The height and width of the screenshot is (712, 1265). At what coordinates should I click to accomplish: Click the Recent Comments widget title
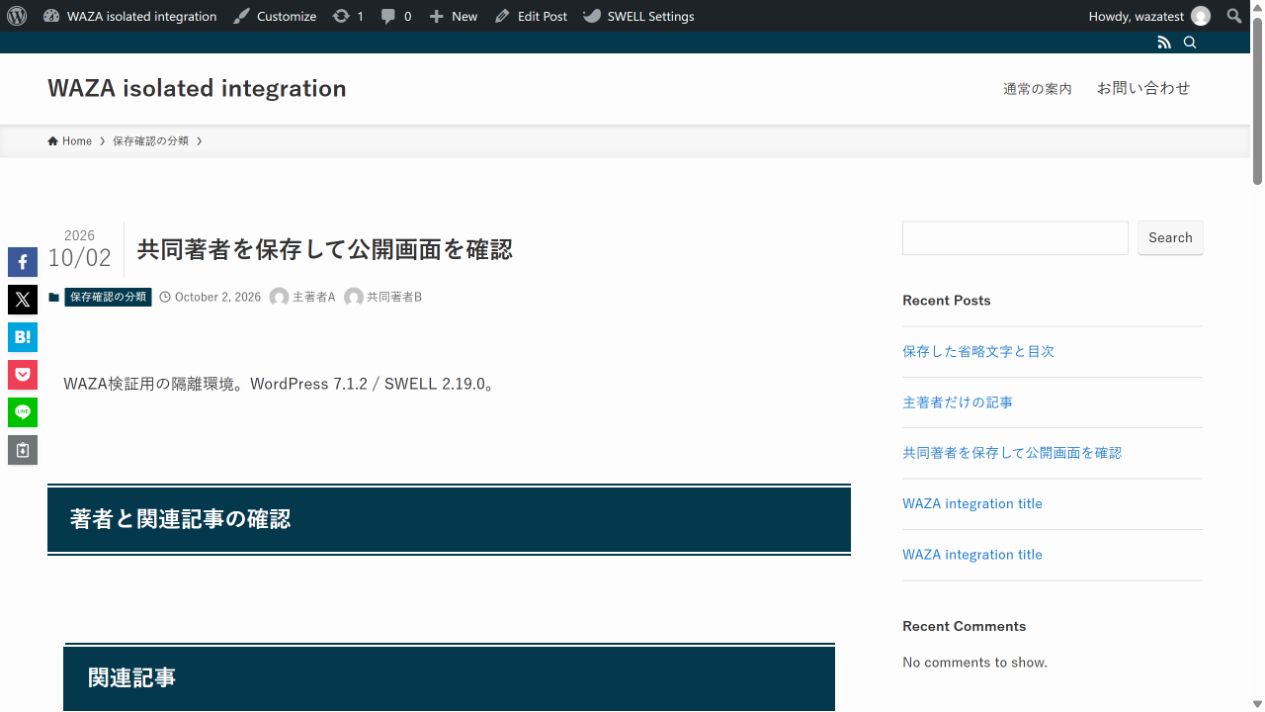coord(964,626)
